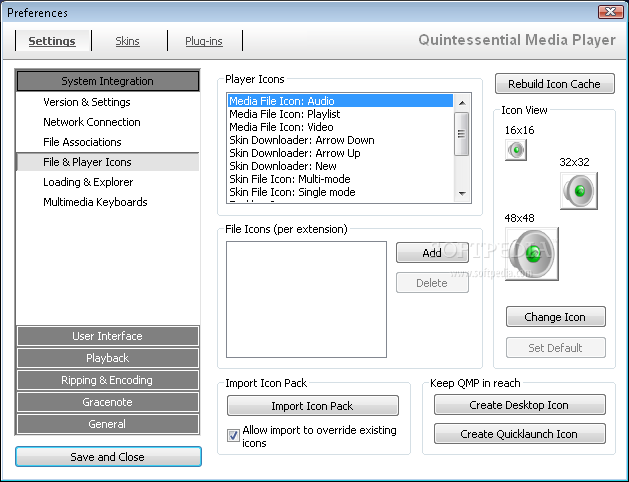
Task: Select Skin File Icon: Single mode entry
Action: point(340,192)
